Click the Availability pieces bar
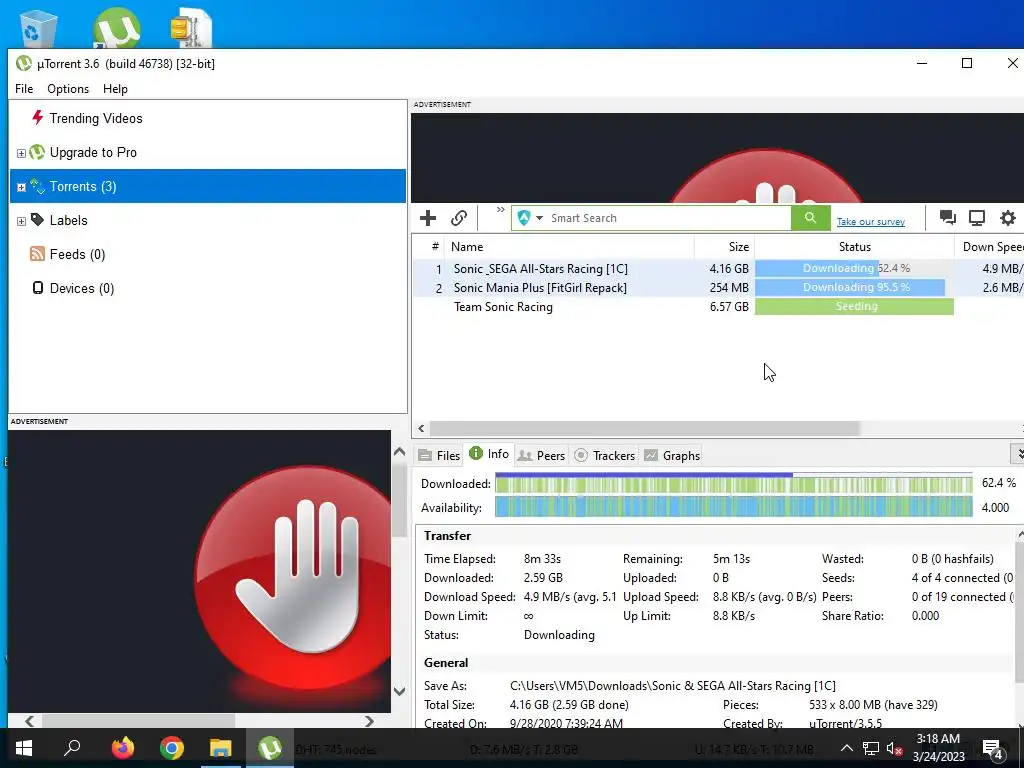The height and width of the screenshot is (768, 1024). [x=733, y=507]
